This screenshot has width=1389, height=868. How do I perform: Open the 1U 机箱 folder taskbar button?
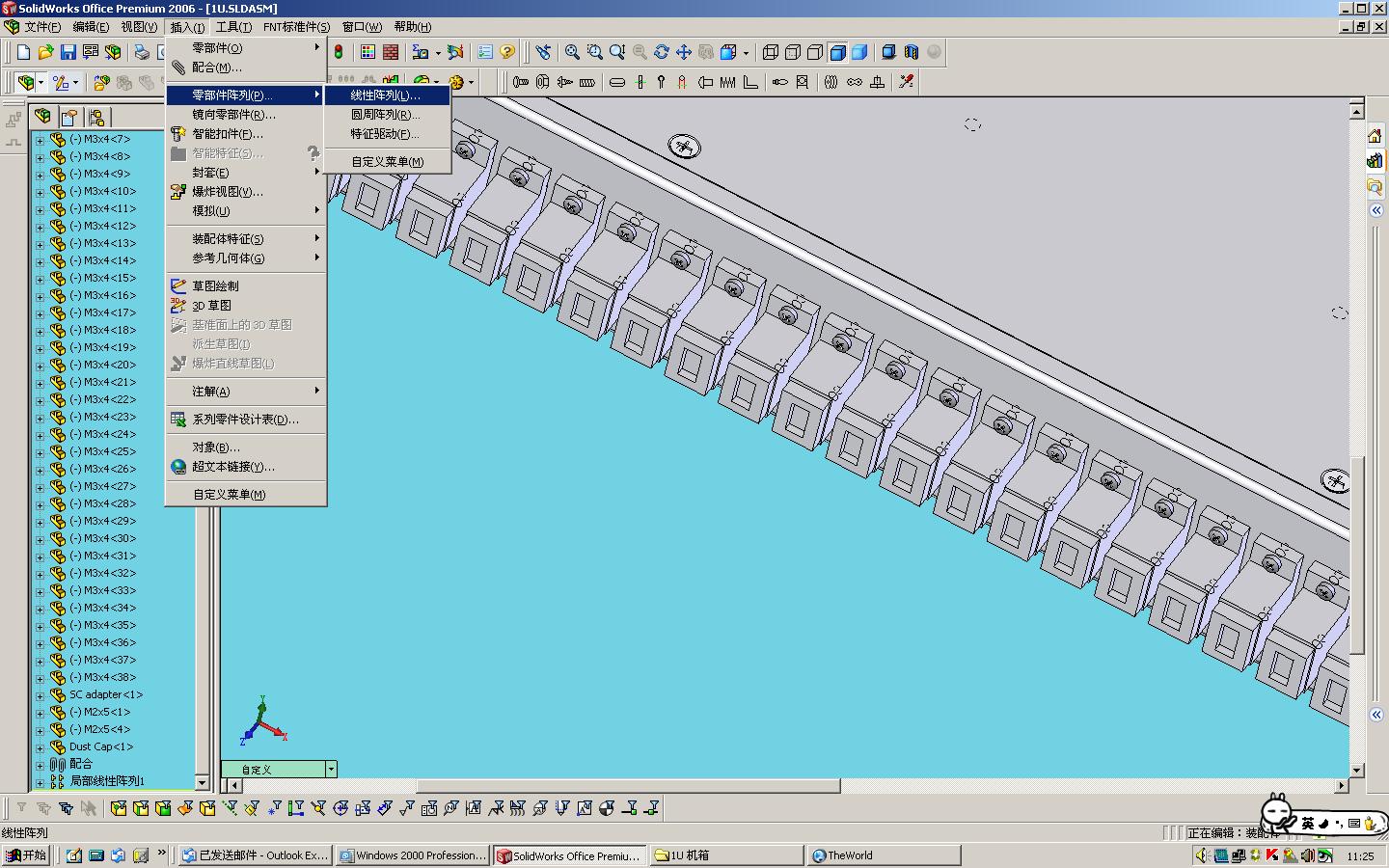pos(727,855)
